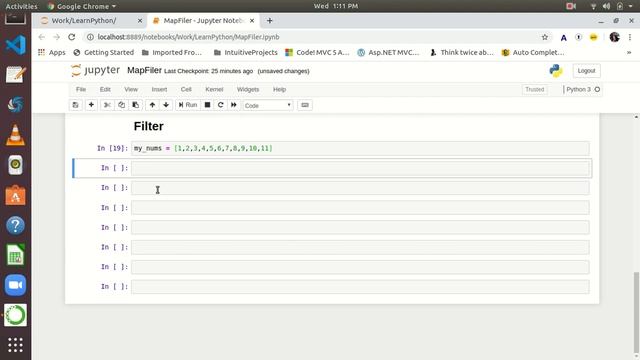Rename notebook by clicking MapFiler title
This screenshot has height=360, width=640.
pos(144,70)
